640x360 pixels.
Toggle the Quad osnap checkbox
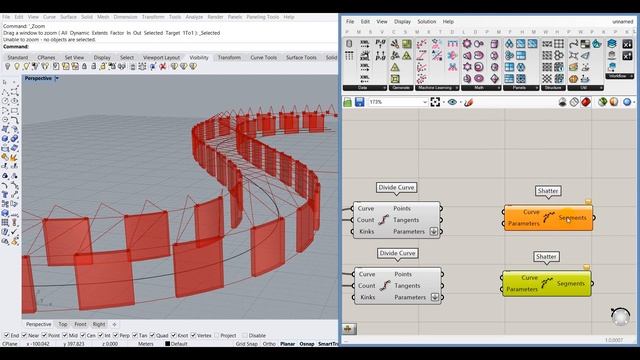point(152,336)
